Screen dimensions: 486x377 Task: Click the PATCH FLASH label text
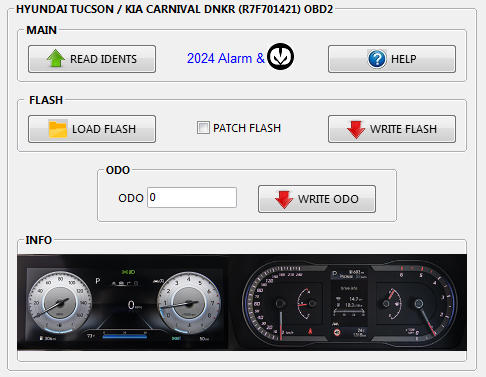(x=247, y=128)
